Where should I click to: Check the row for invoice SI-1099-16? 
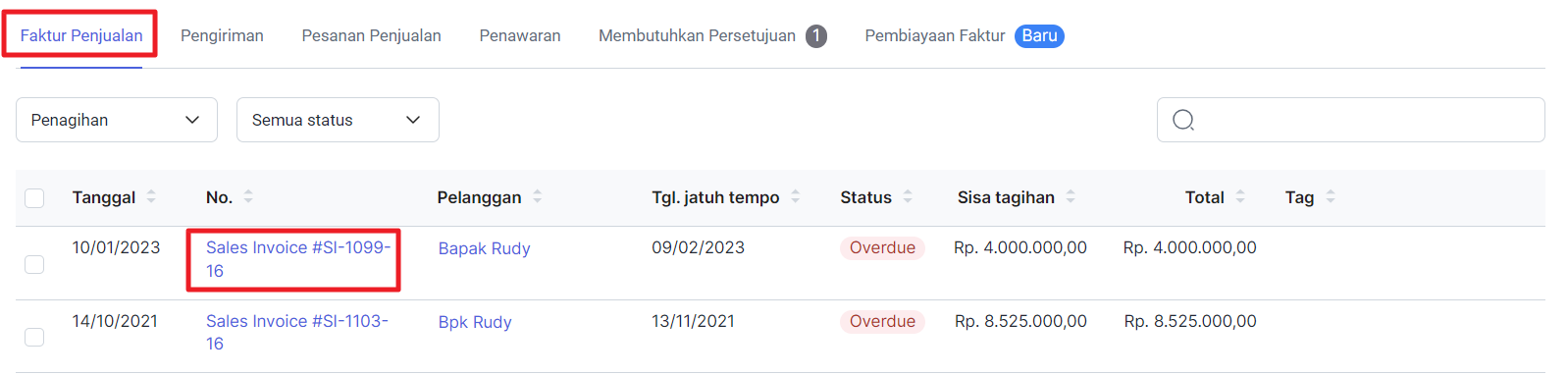click(x=34, y=264)
